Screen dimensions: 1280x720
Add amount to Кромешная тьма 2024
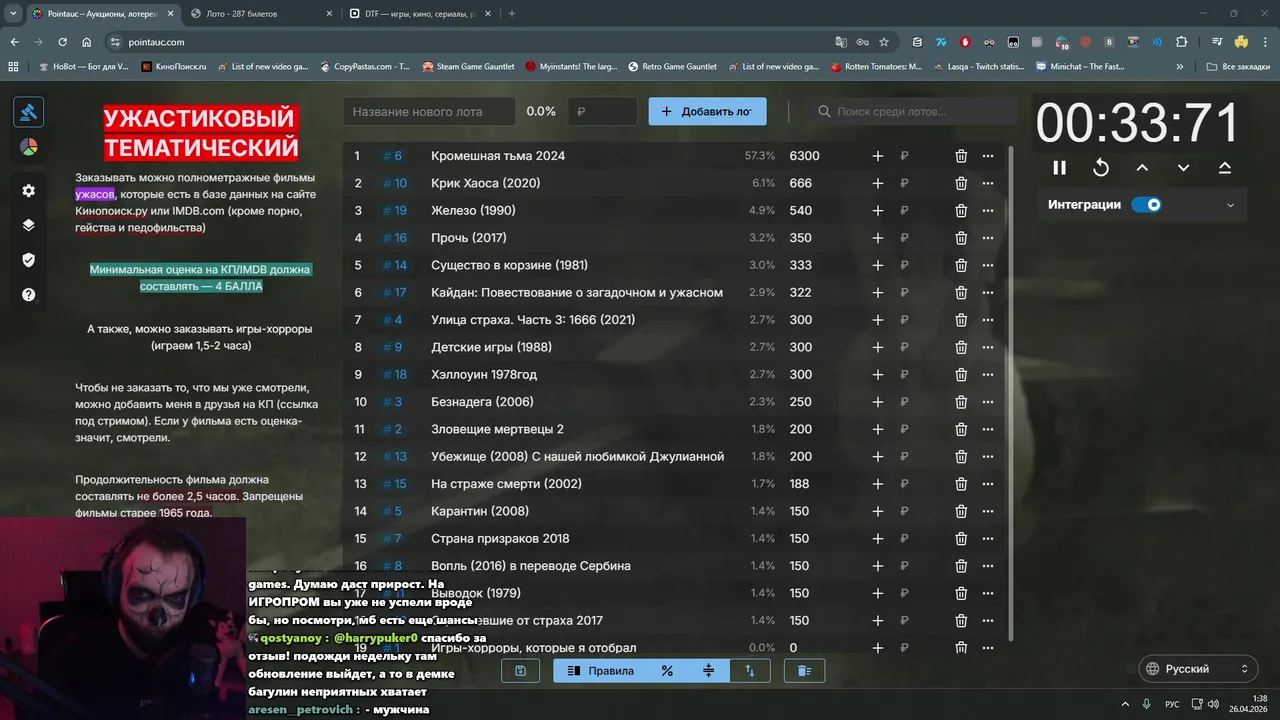click(x=878, y=156)
